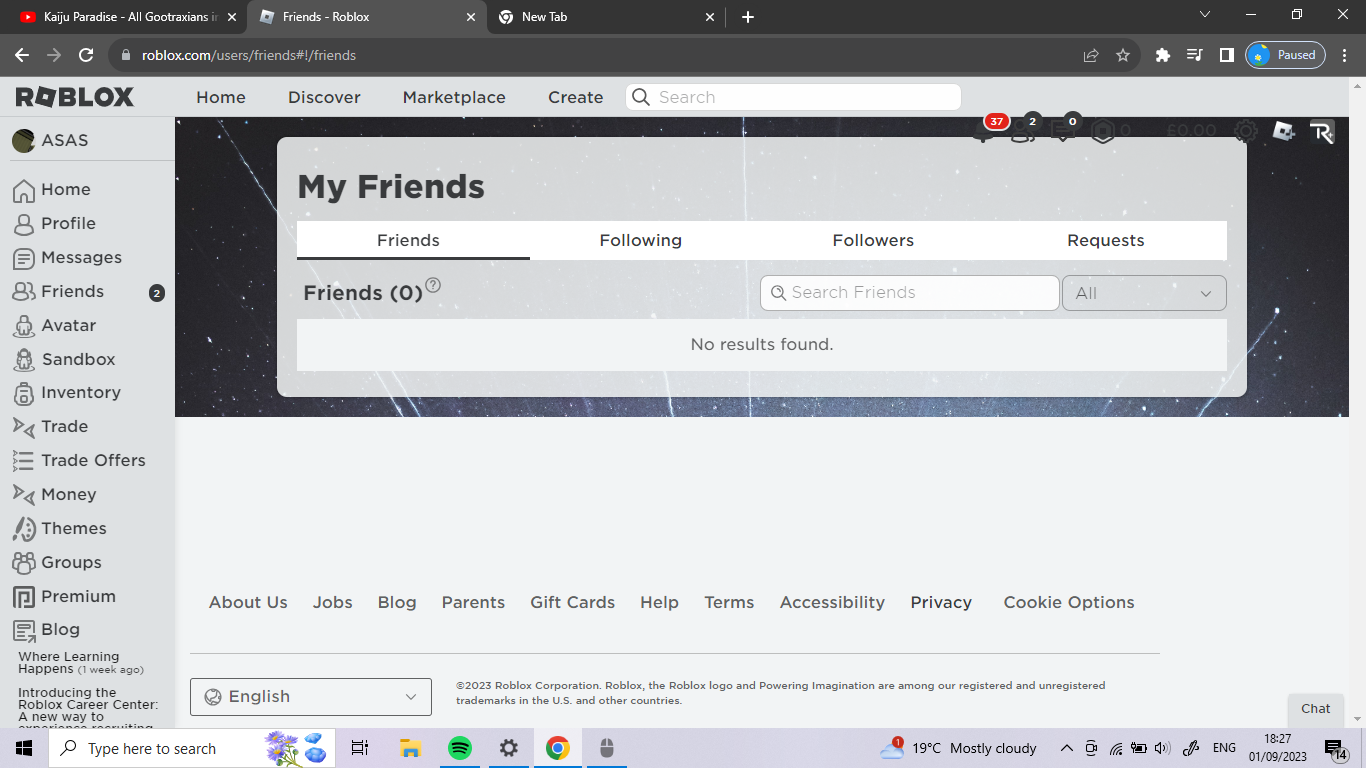Open the About Us footer link
Image resolution: width=1366 pixels, height=768 pixels.
coord(248,602)
